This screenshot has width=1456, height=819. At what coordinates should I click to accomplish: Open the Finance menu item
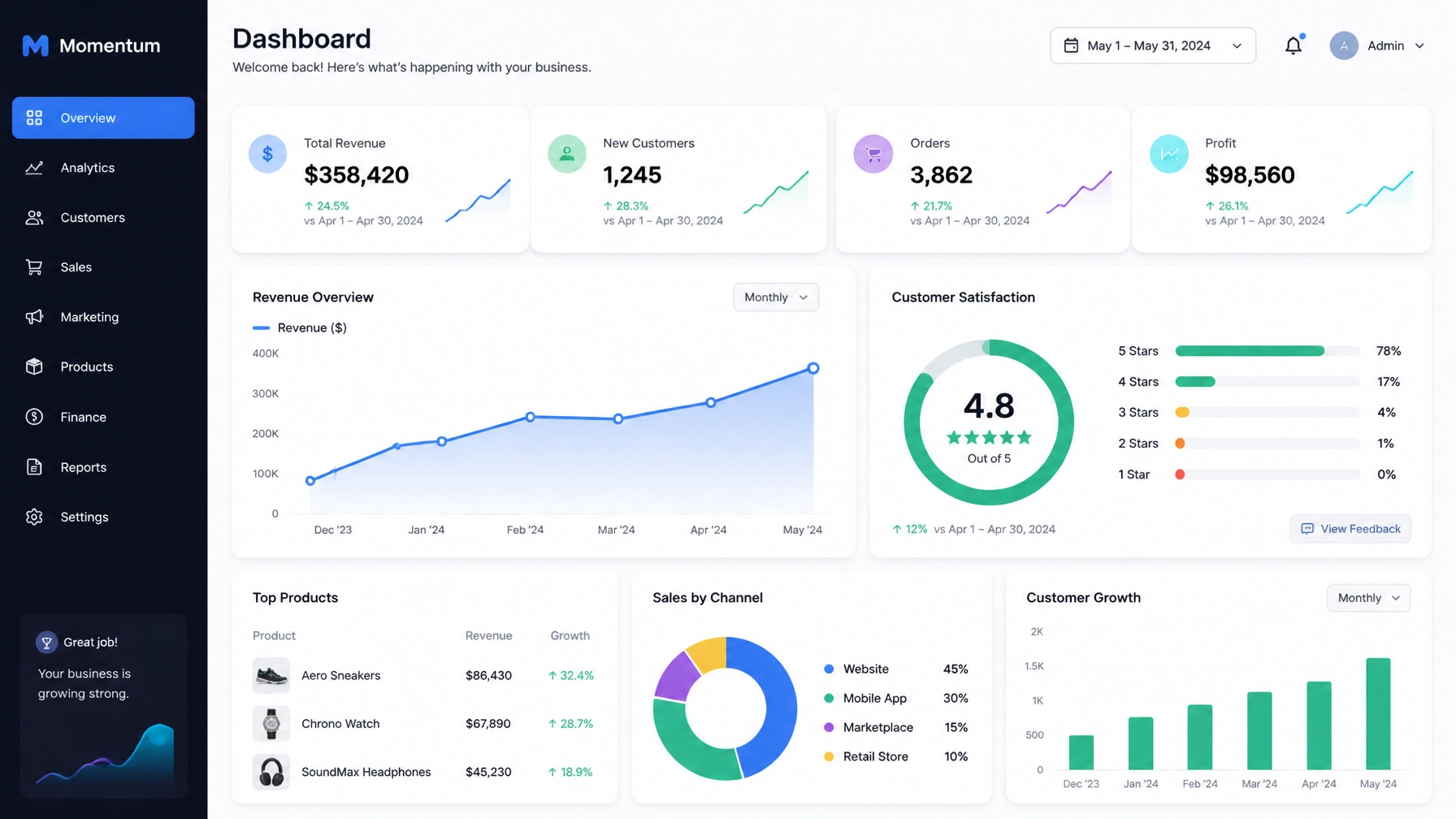[x=103, y=417]
